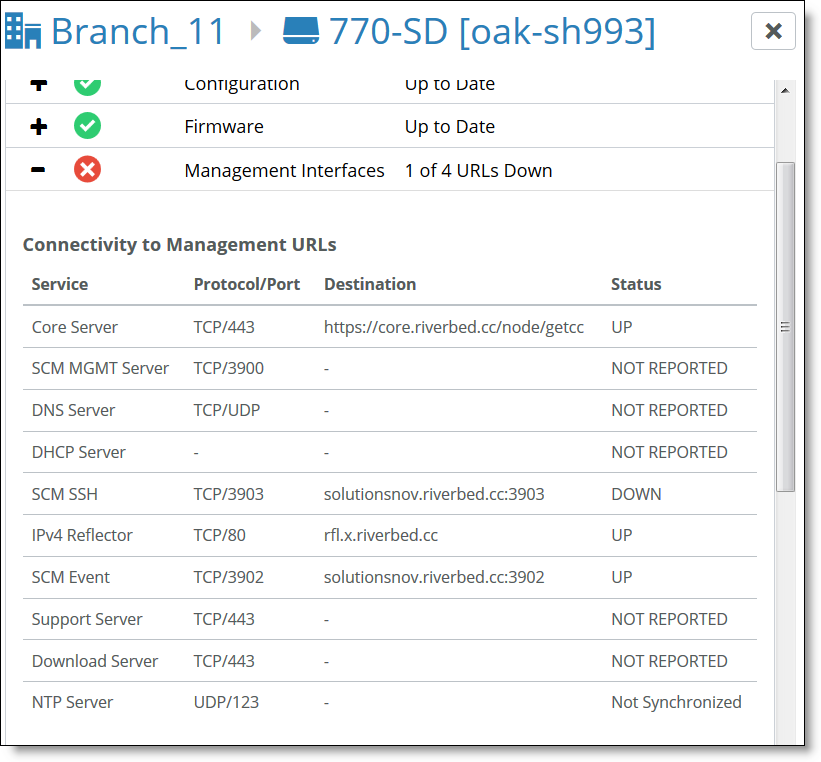Close the appliance details dialog
Viewport: 821px width, 762px height.
[773, 31]
